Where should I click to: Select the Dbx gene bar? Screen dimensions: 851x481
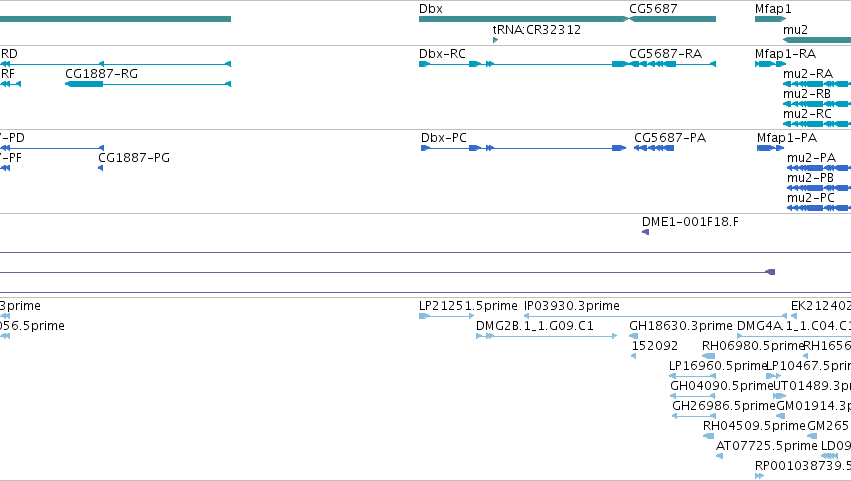pos(523,19)
